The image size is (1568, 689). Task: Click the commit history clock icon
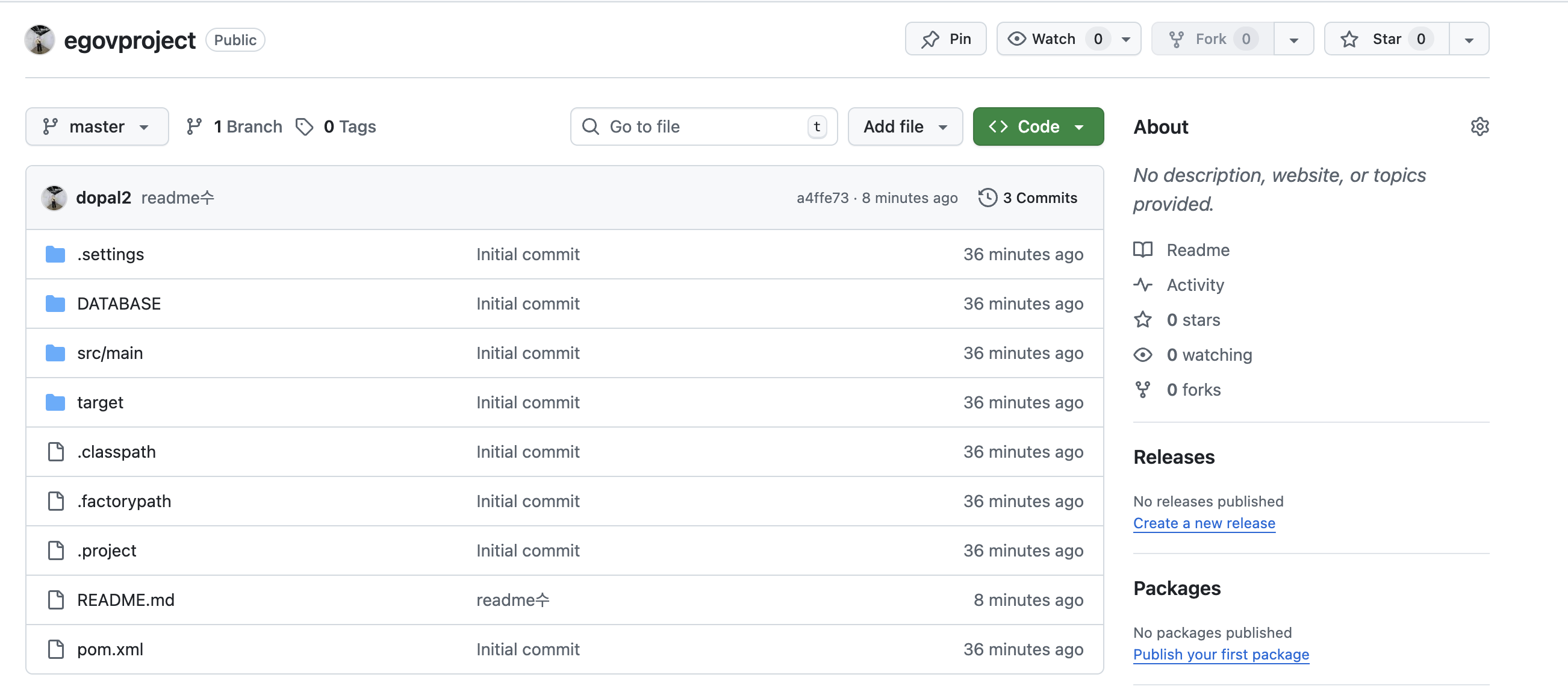click(987, 198)
